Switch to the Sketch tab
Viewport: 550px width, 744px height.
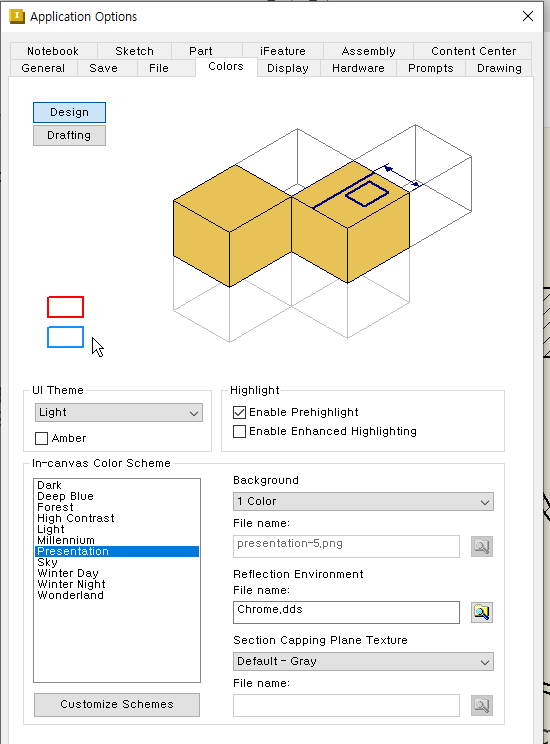tap(134, 51)
